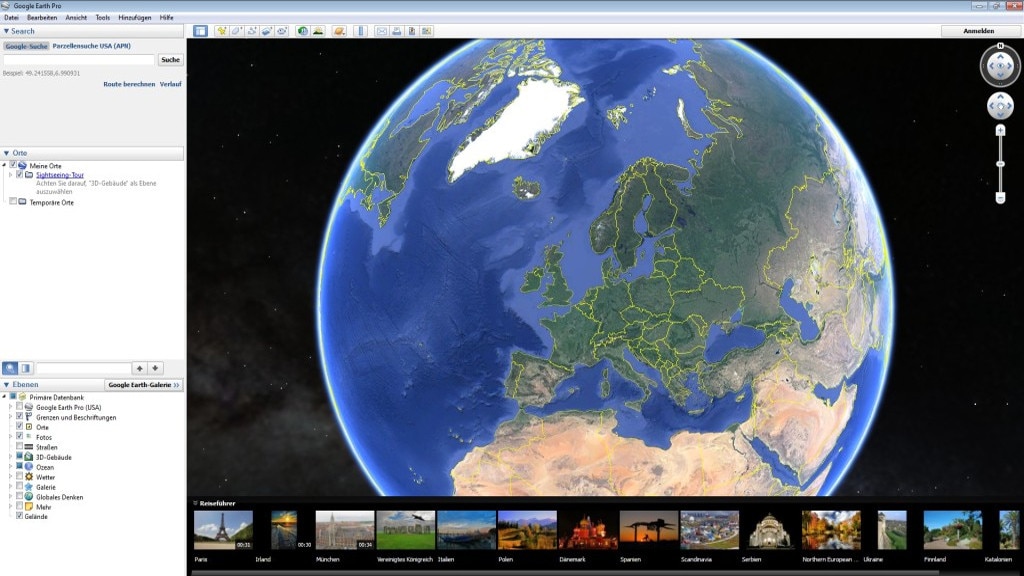Click the zoom out minus button
Screen dimensions: 1024x576
click(x=1000, y=198)
